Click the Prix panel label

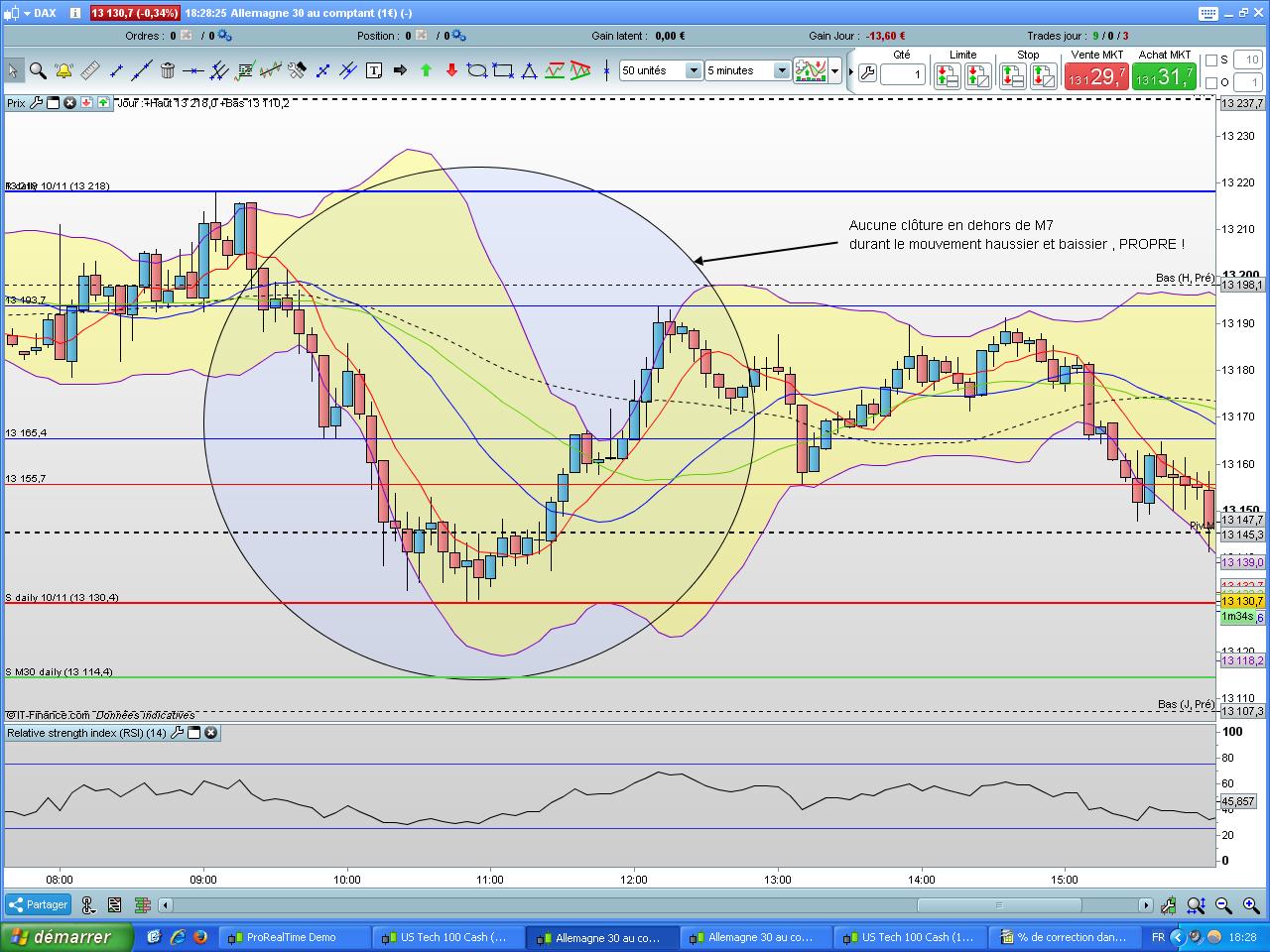pos(16,102)
